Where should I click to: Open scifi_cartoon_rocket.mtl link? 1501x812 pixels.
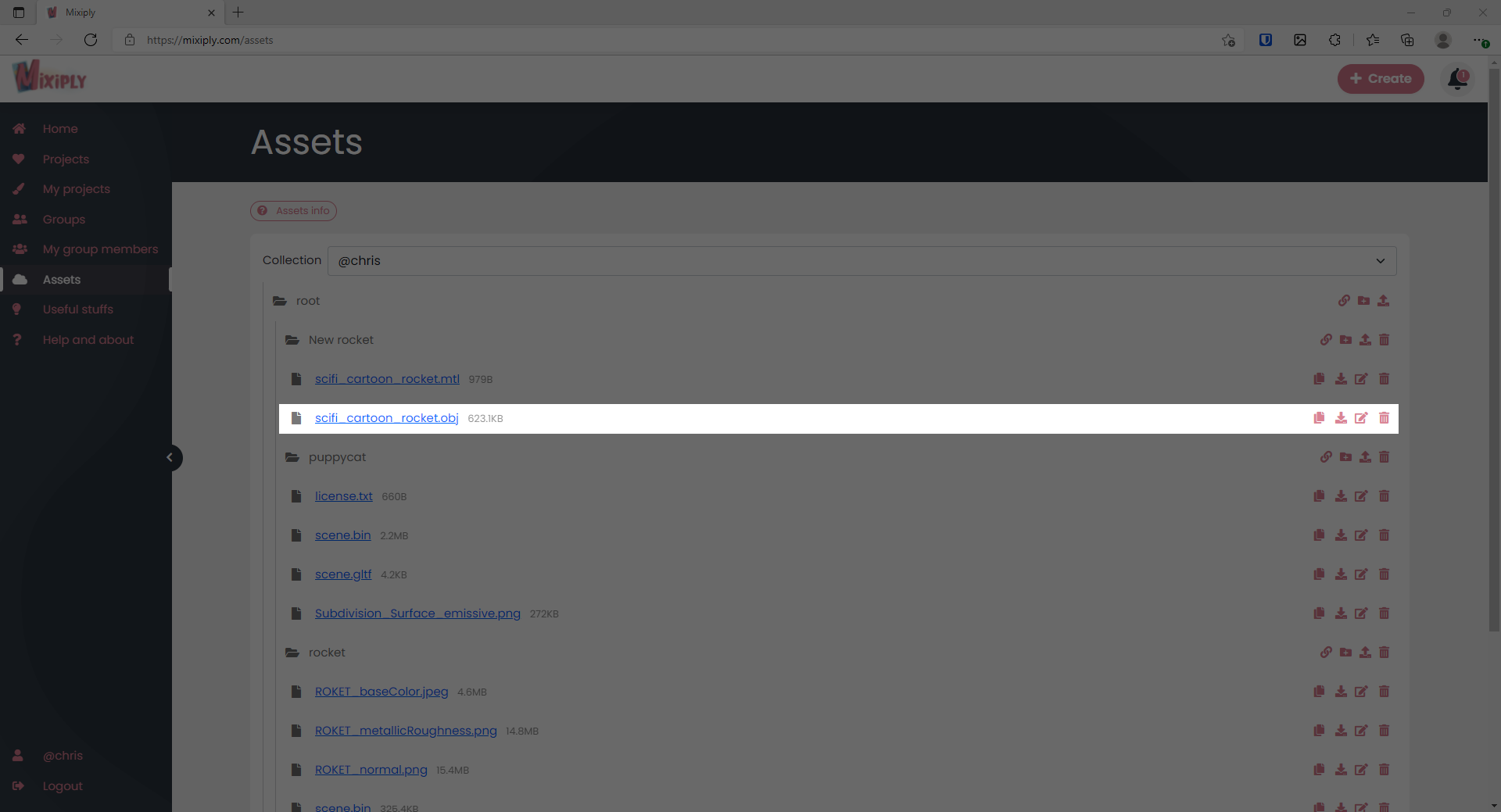click(x=387, y=379)
